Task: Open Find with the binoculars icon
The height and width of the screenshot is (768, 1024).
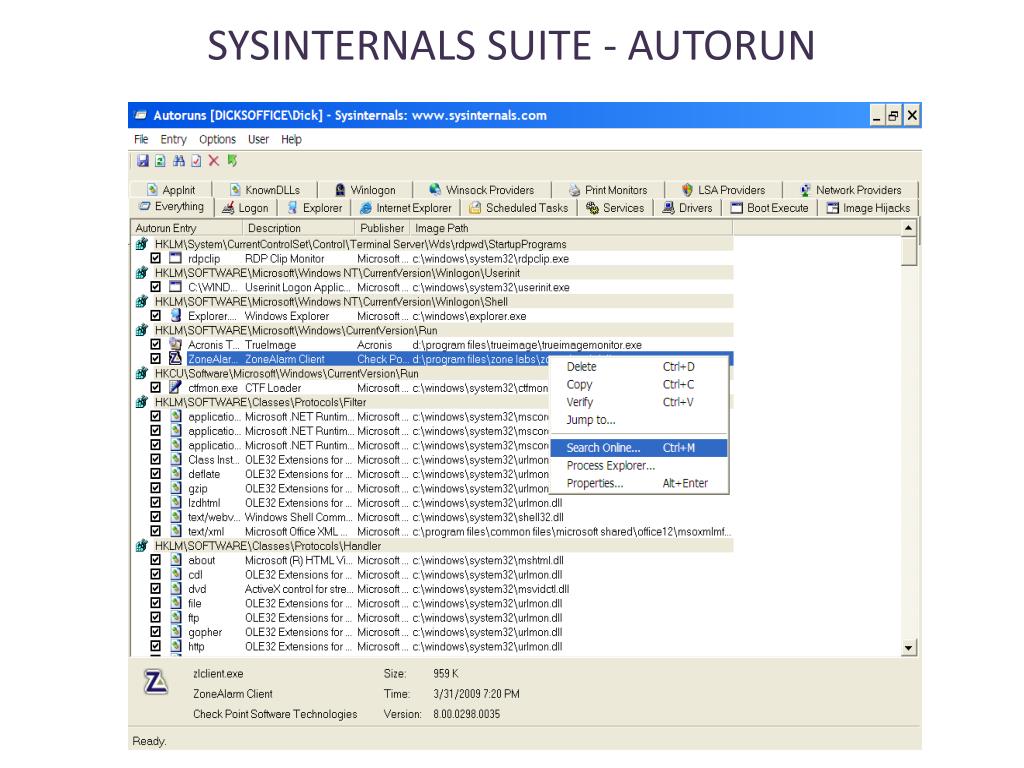Action: (x=178, y=161)
